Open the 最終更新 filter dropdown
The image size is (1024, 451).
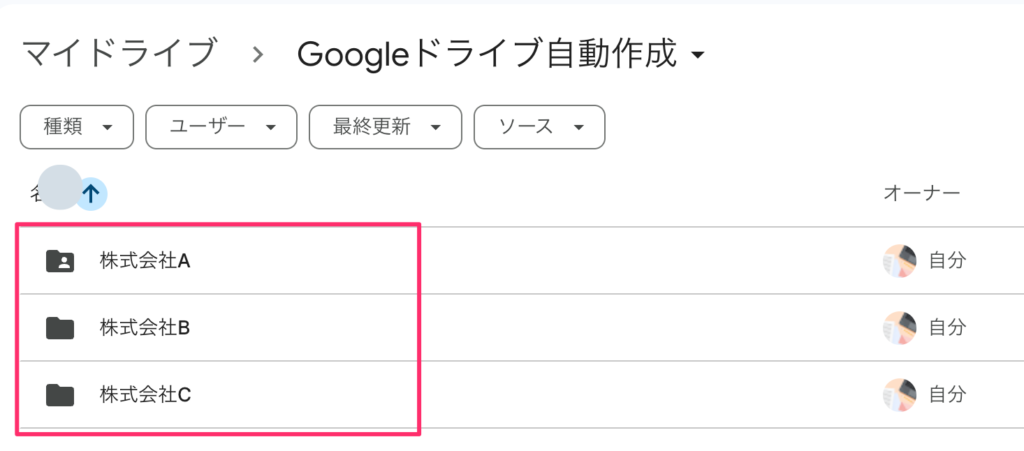coord(385,127)
